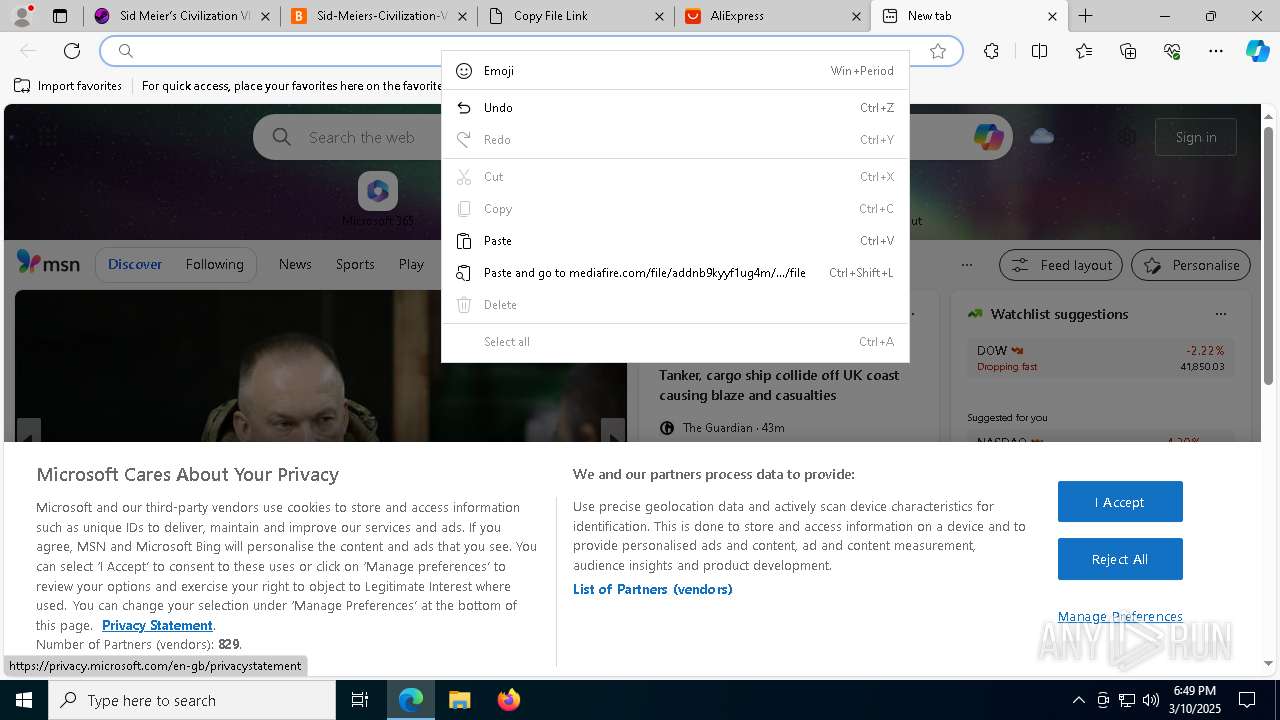Screen dimensions: 1280x720
Task: Open feed more options ellipsis
Action: click(966, 265)
